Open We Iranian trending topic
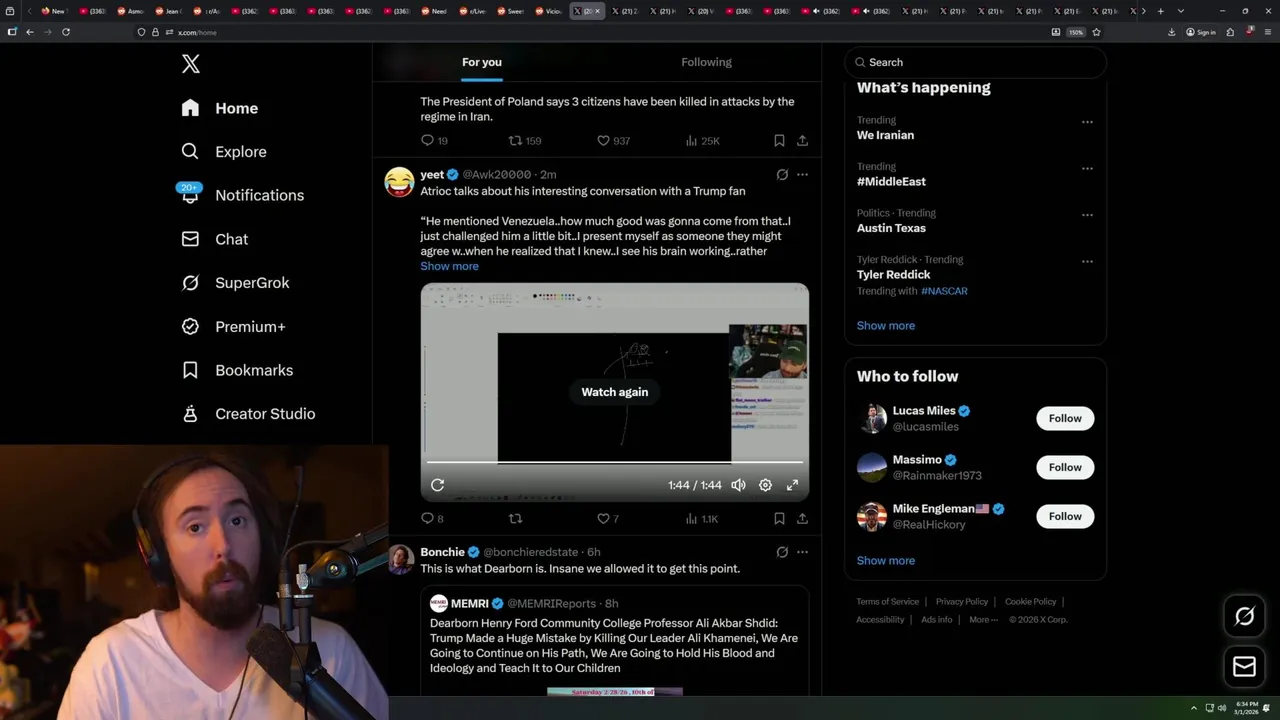Viewport: 1280px width, 720px height. (x=885, y=135)
